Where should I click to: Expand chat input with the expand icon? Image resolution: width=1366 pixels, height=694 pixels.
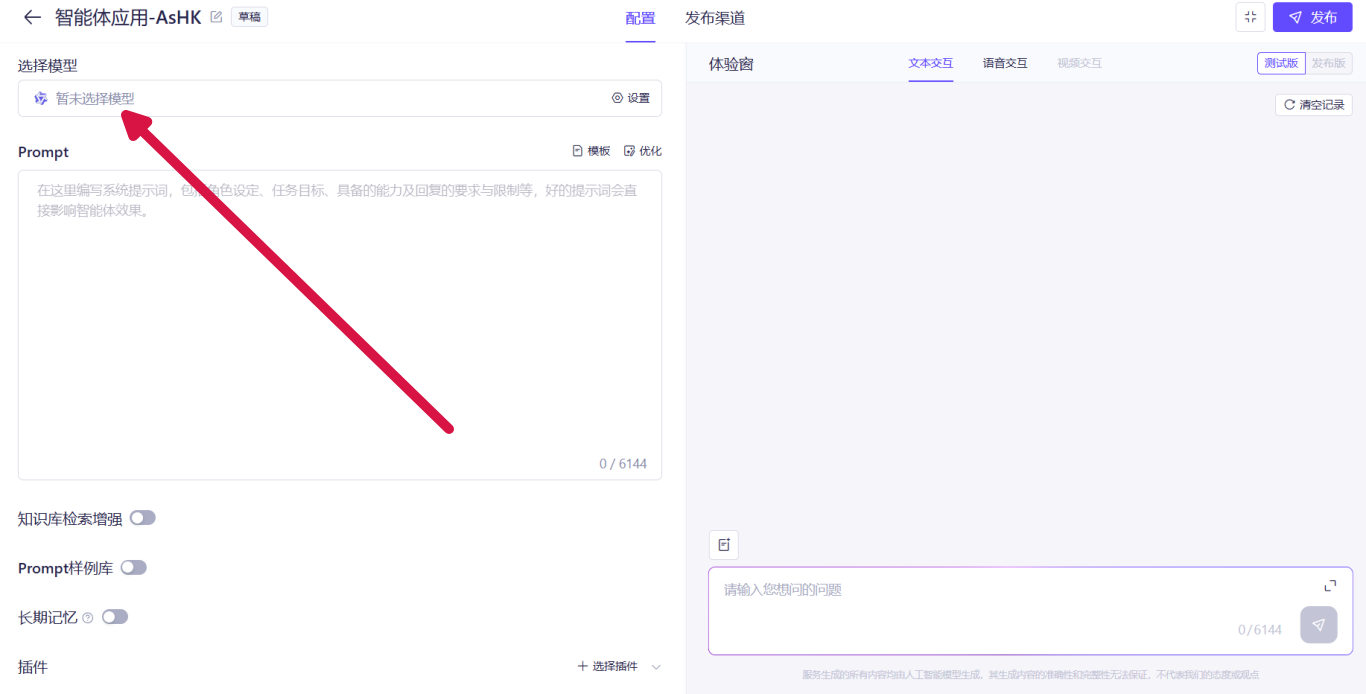tap(1330, 586)
